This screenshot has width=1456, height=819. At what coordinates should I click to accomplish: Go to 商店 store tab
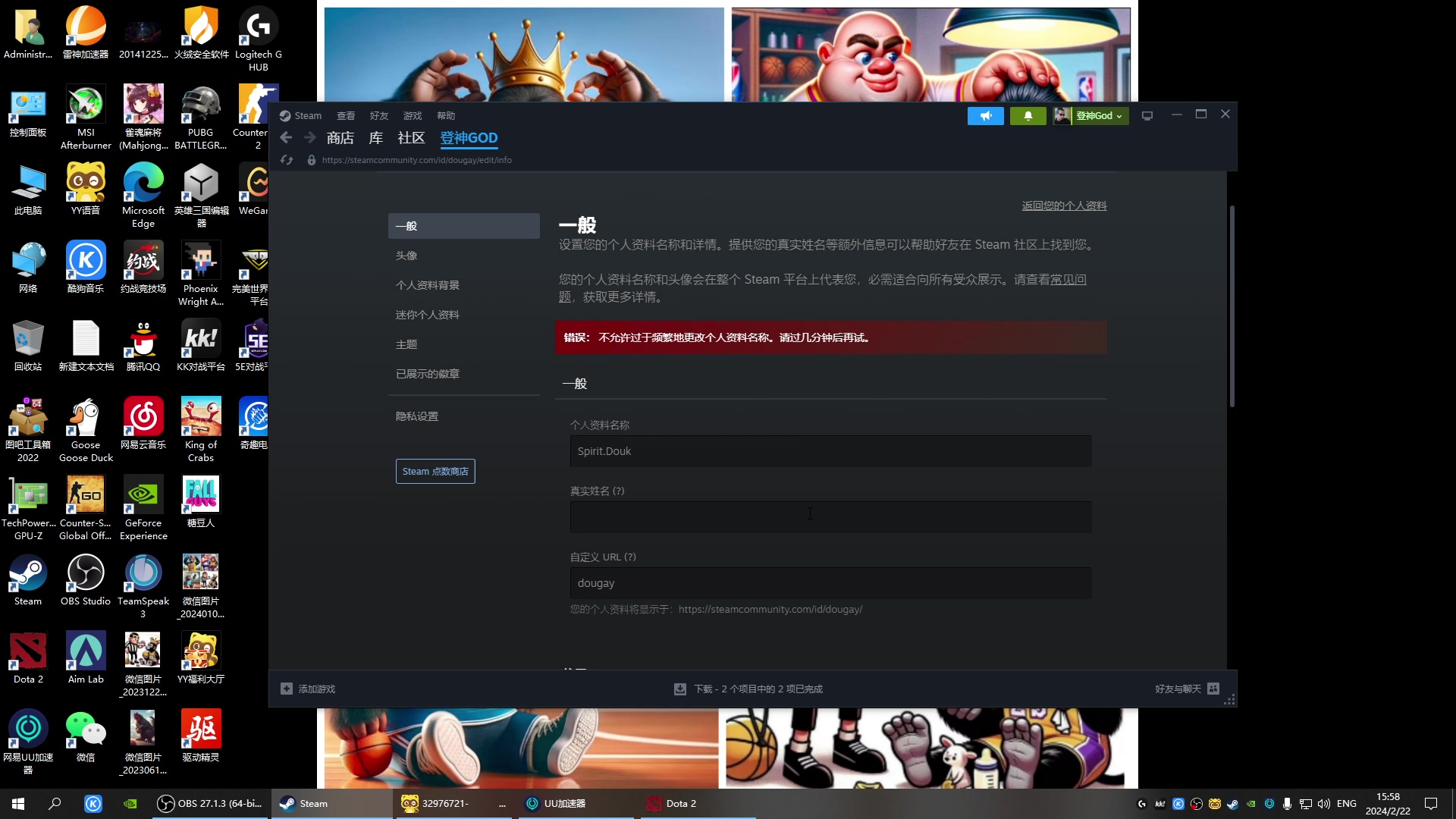click(x=340, y=138)
